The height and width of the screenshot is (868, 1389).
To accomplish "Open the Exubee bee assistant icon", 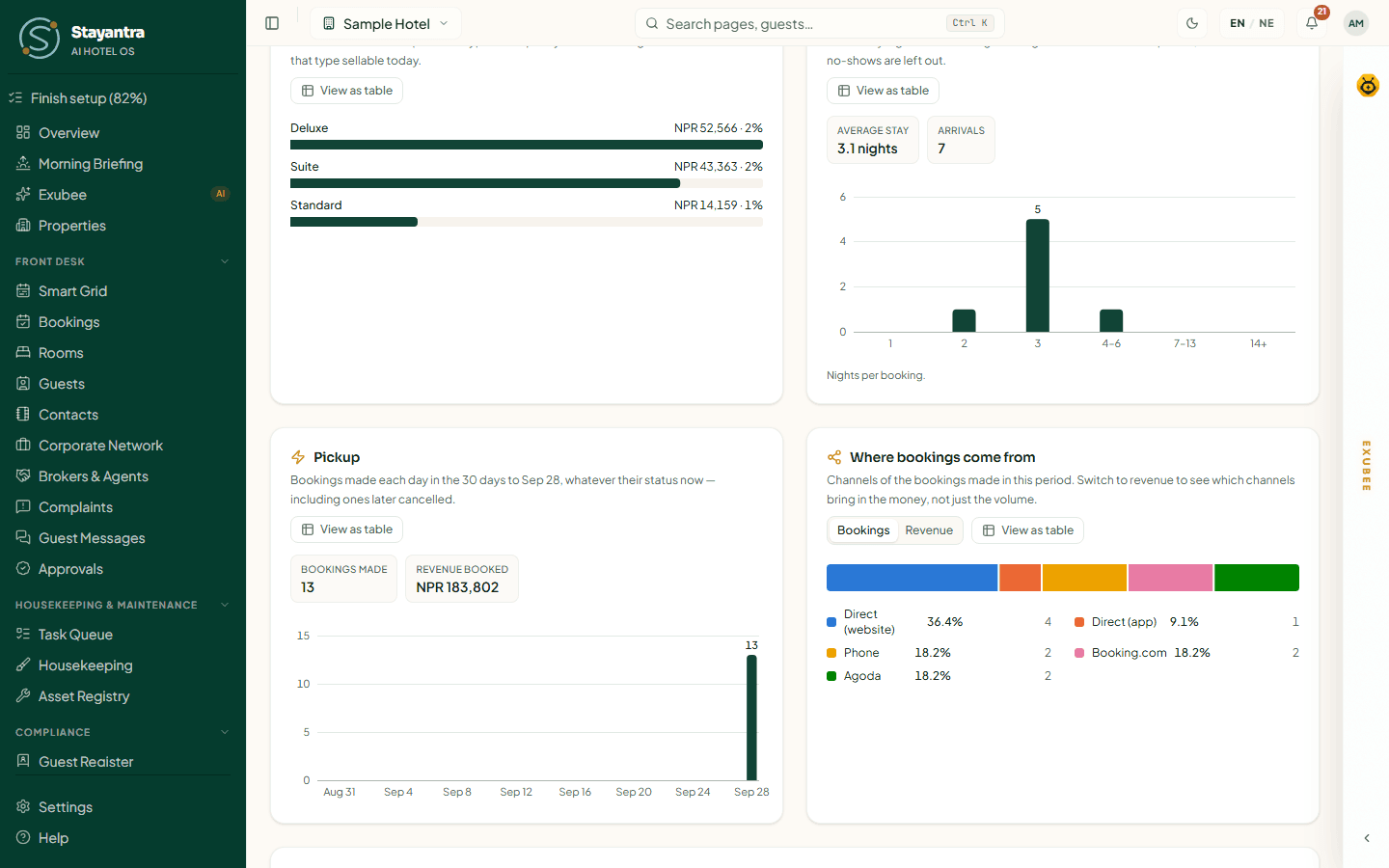I will click(1368, 86).
